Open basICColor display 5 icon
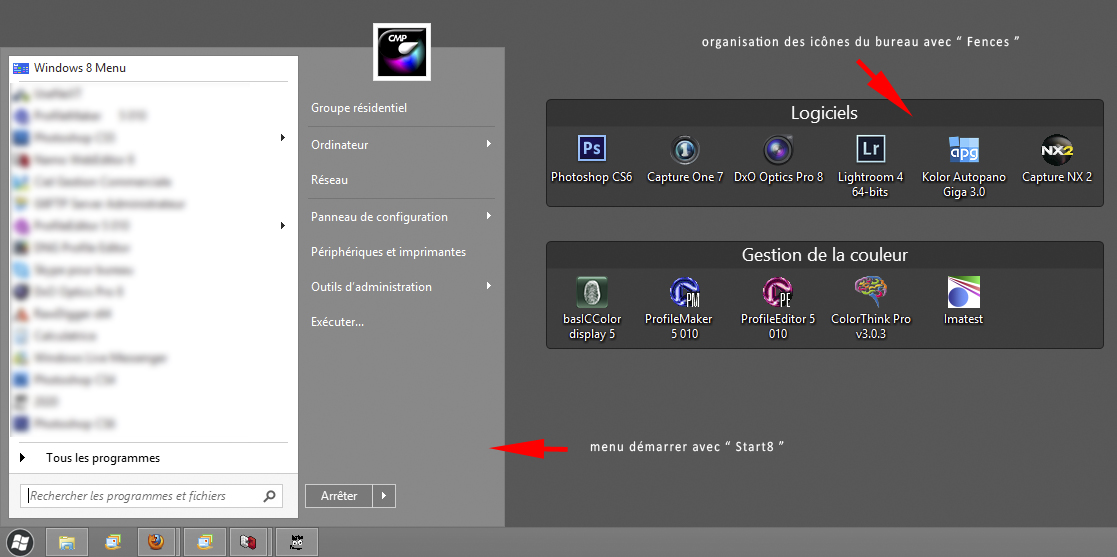The width and height of the screenshot is (1117, 557). pyautogui.click(x=592, y=308)
